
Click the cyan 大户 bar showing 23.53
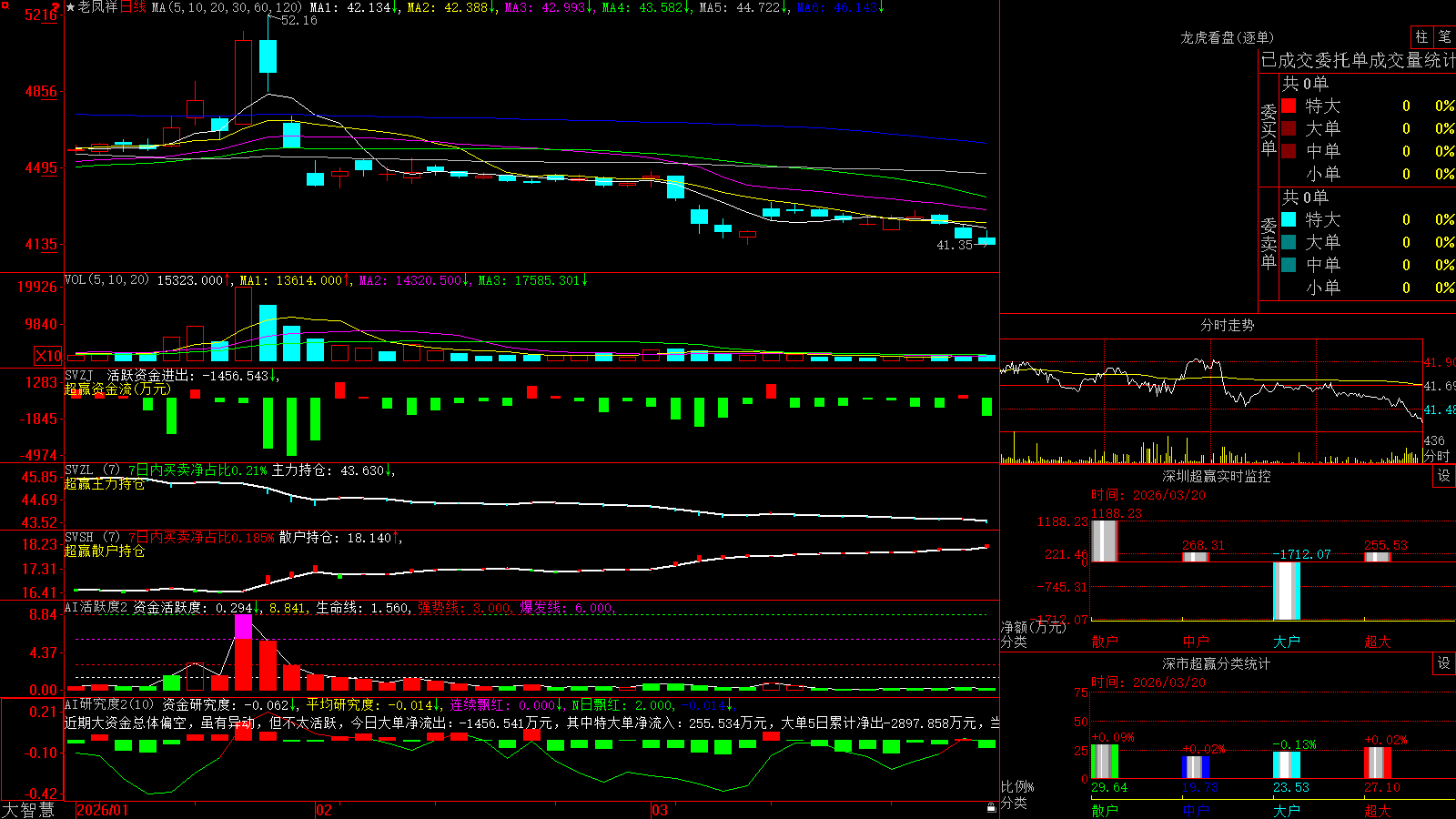pos(1286,765)
